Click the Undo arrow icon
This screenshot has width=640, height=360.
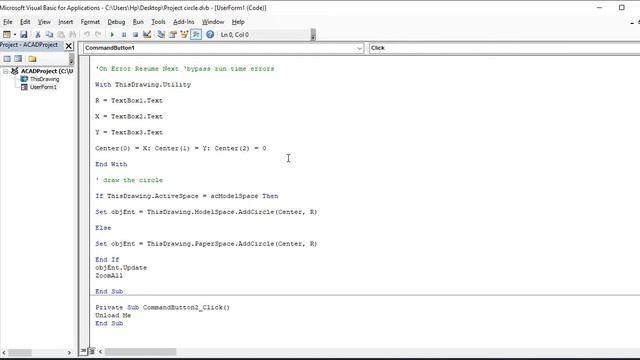[x=87, y=35]
